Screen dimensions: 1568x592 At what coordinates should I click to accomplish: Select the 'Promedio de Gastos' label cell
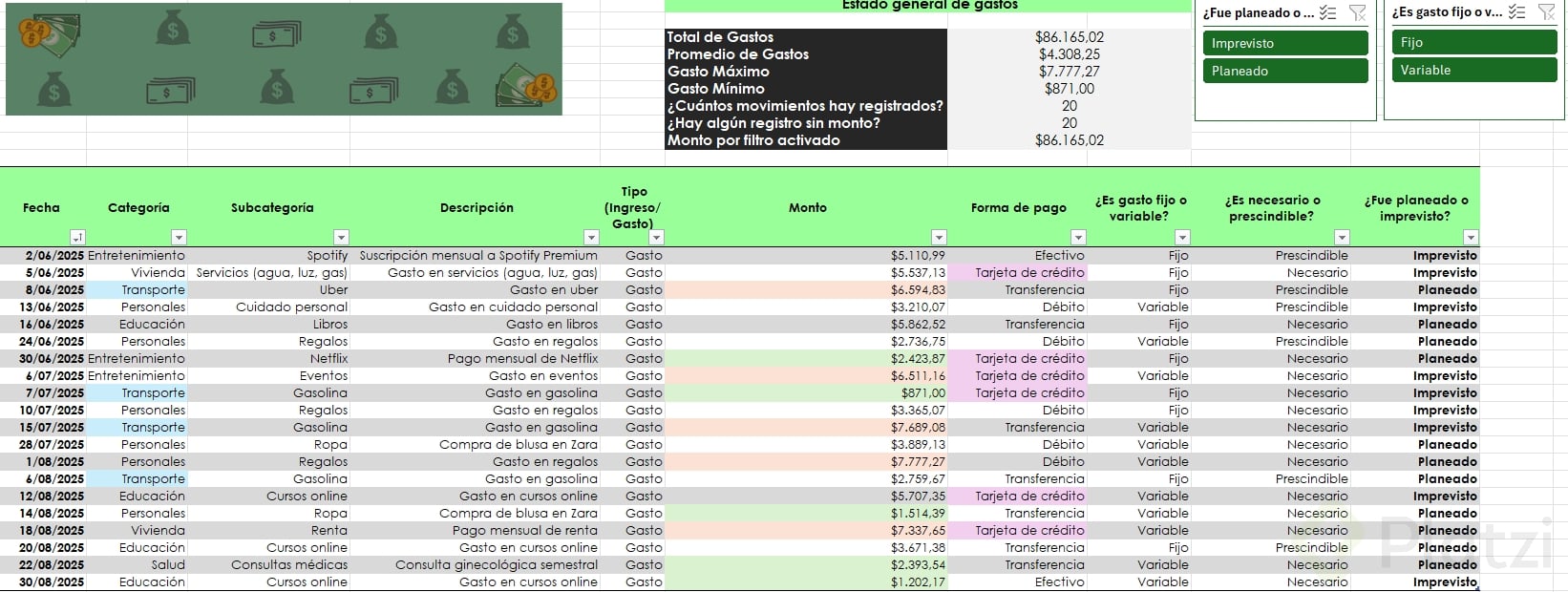click(x=806, y=54)
